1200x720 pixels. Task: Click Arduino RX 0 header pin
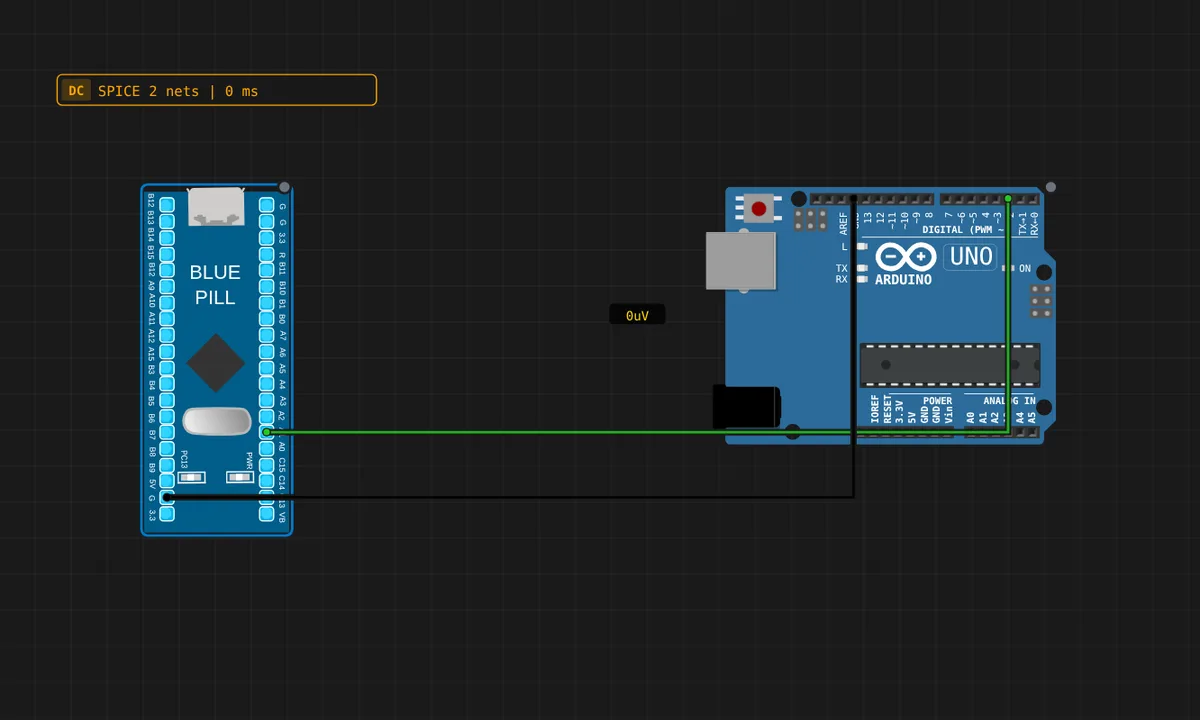pyautogui.click(x=1033, y=199)
